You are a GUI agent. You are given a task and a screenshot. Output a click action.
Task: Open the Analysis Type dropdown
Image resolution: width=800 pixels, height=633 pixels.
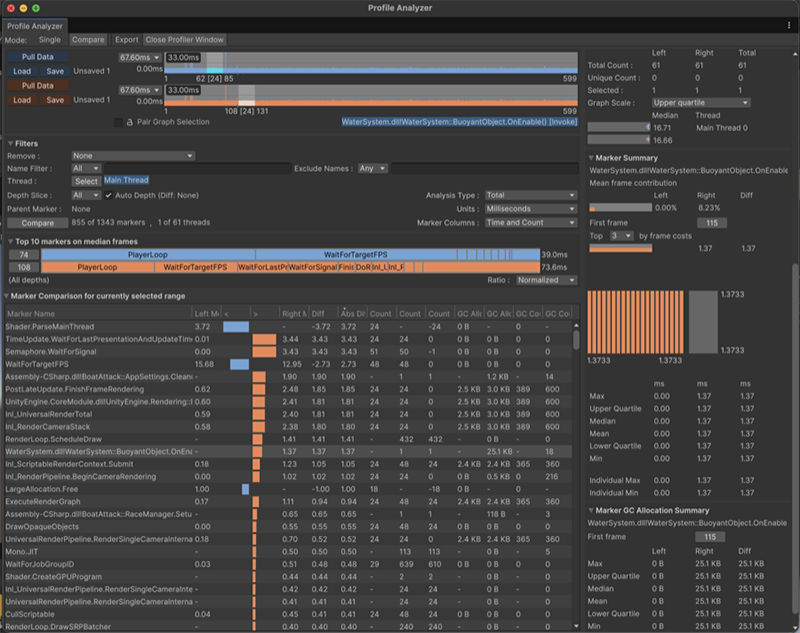click(531, 195)
